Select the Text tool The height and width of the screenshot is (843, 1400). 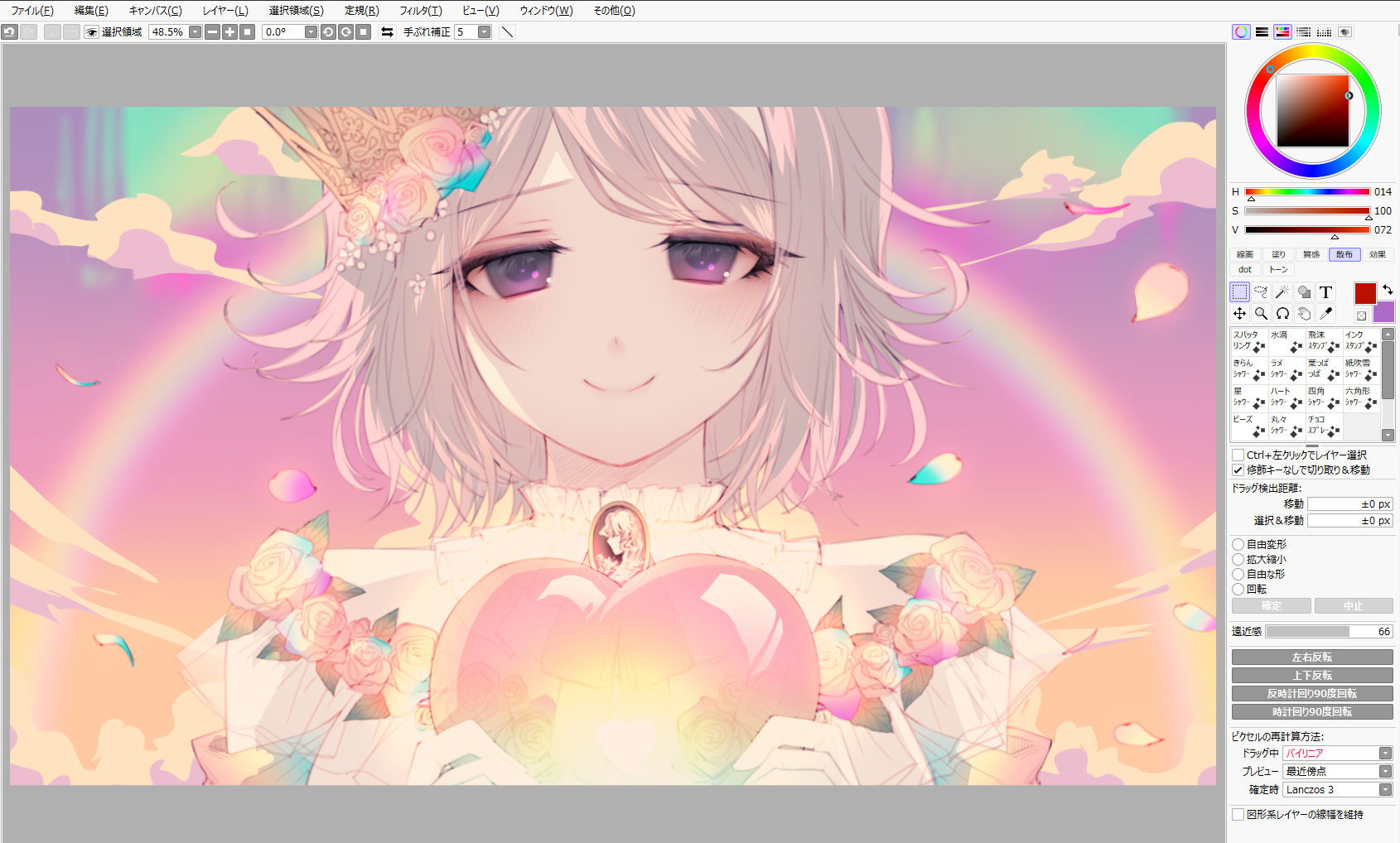coord(1325,291)
